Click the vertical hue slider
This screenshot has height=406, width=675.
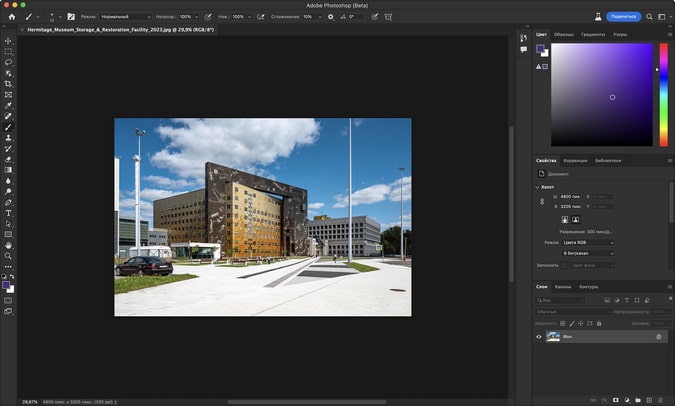pyautogui.click(x=663, y=95)
